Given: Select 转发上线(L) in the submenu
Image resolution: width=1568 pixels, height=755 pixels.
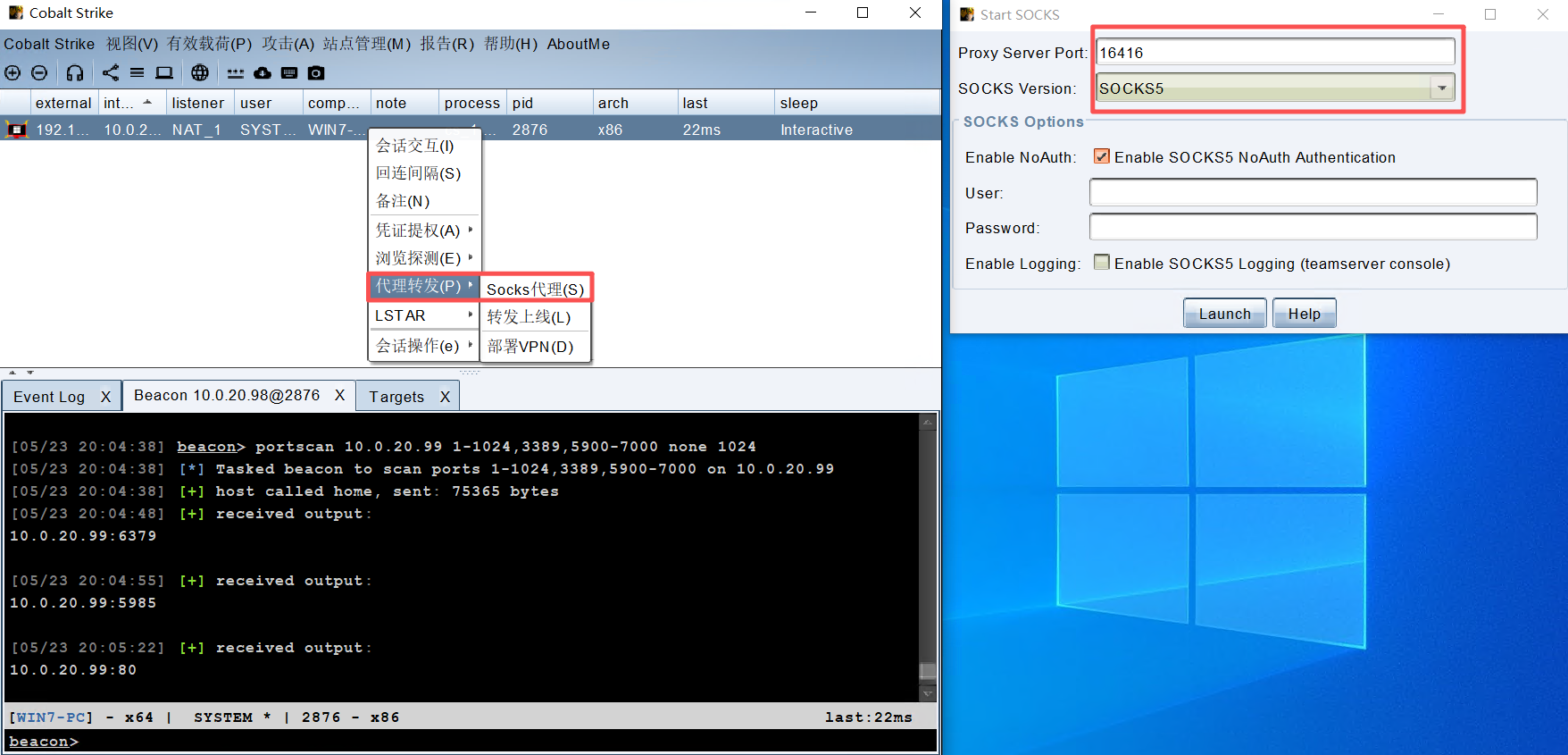Looking at the screenshot, I should pos(536,317).
